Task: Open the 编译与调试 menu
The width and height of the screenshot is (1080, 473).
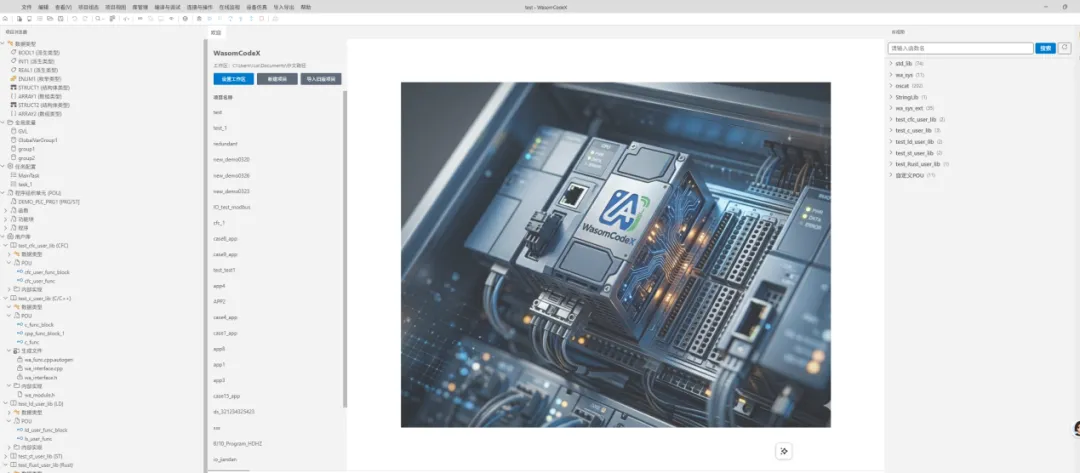Action: 165,6
